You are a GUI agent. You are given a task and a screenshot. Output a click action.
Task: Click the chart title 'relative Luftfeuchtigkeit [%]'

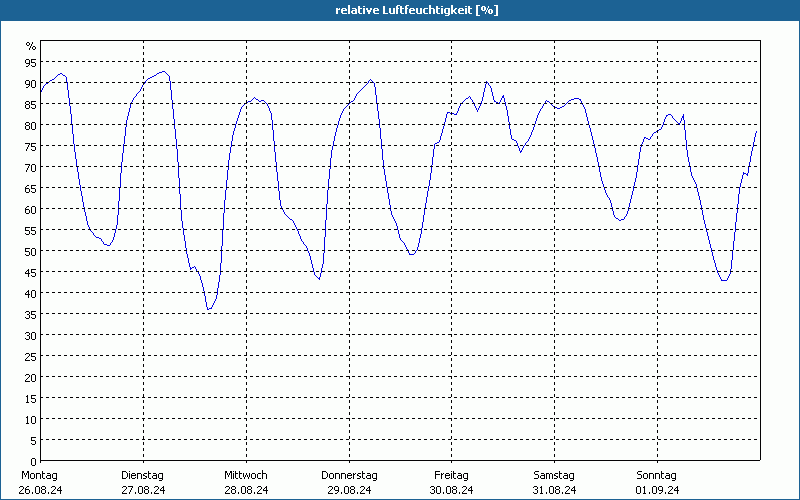pos(416,10)
